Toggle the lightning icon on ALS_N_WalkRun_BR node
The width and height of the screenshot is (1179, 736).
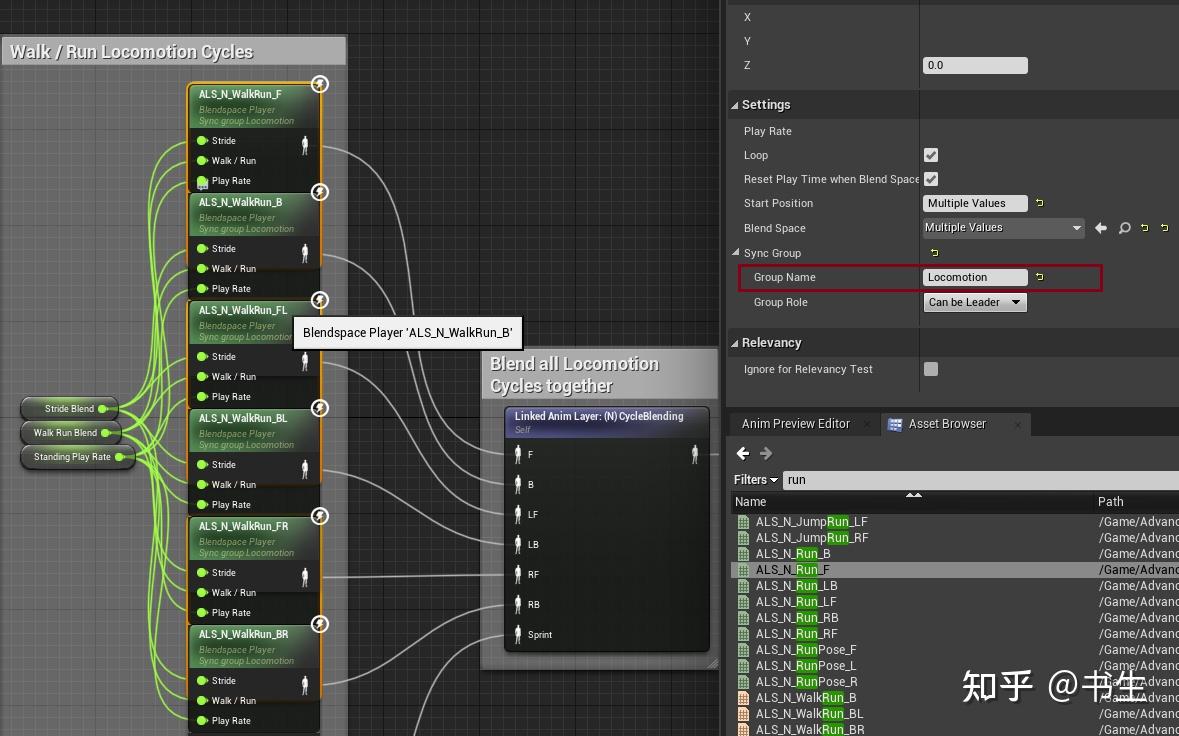[319, 624]
